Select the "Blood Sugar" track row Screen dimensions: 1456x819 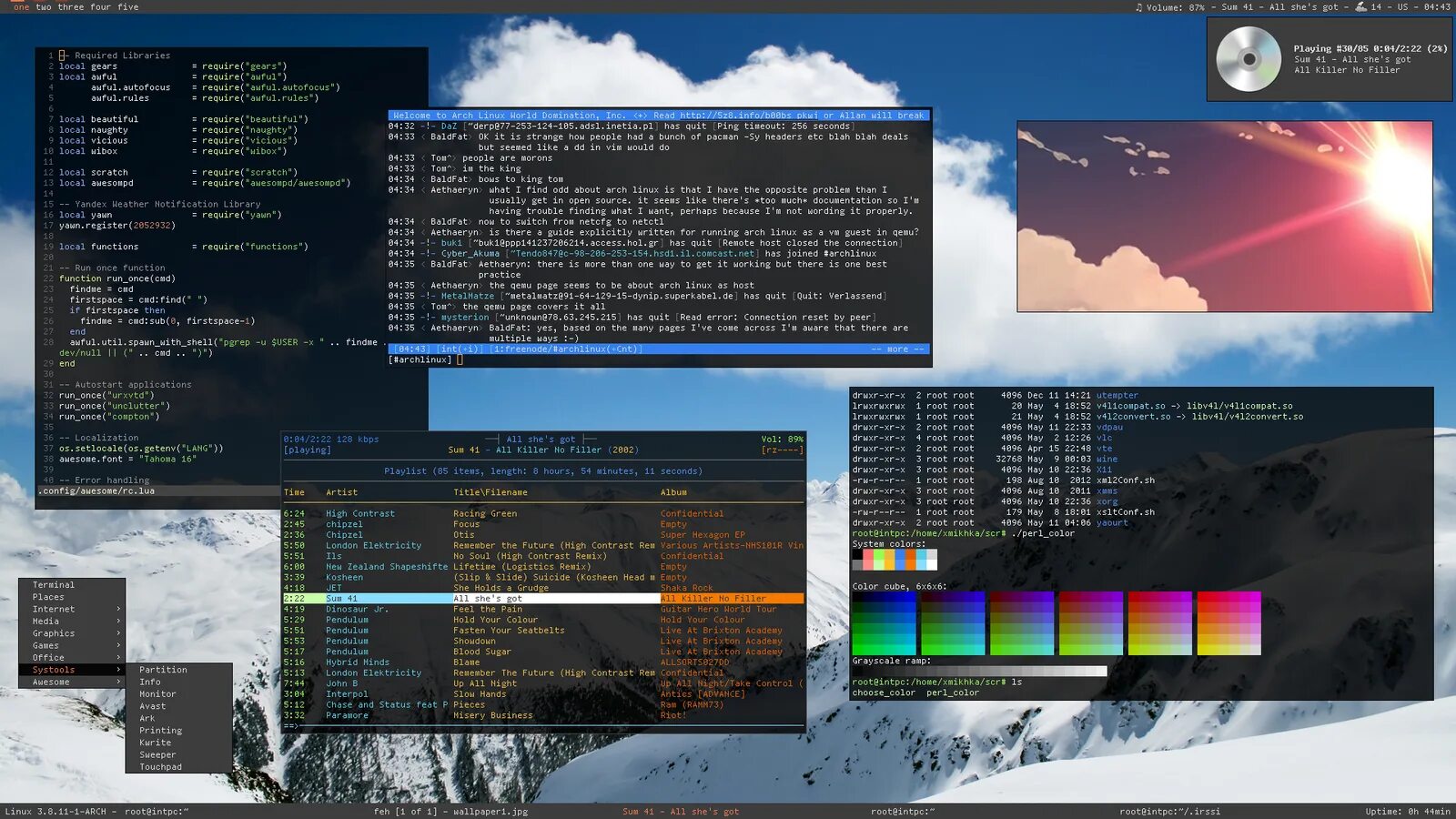tap(543, 652)
